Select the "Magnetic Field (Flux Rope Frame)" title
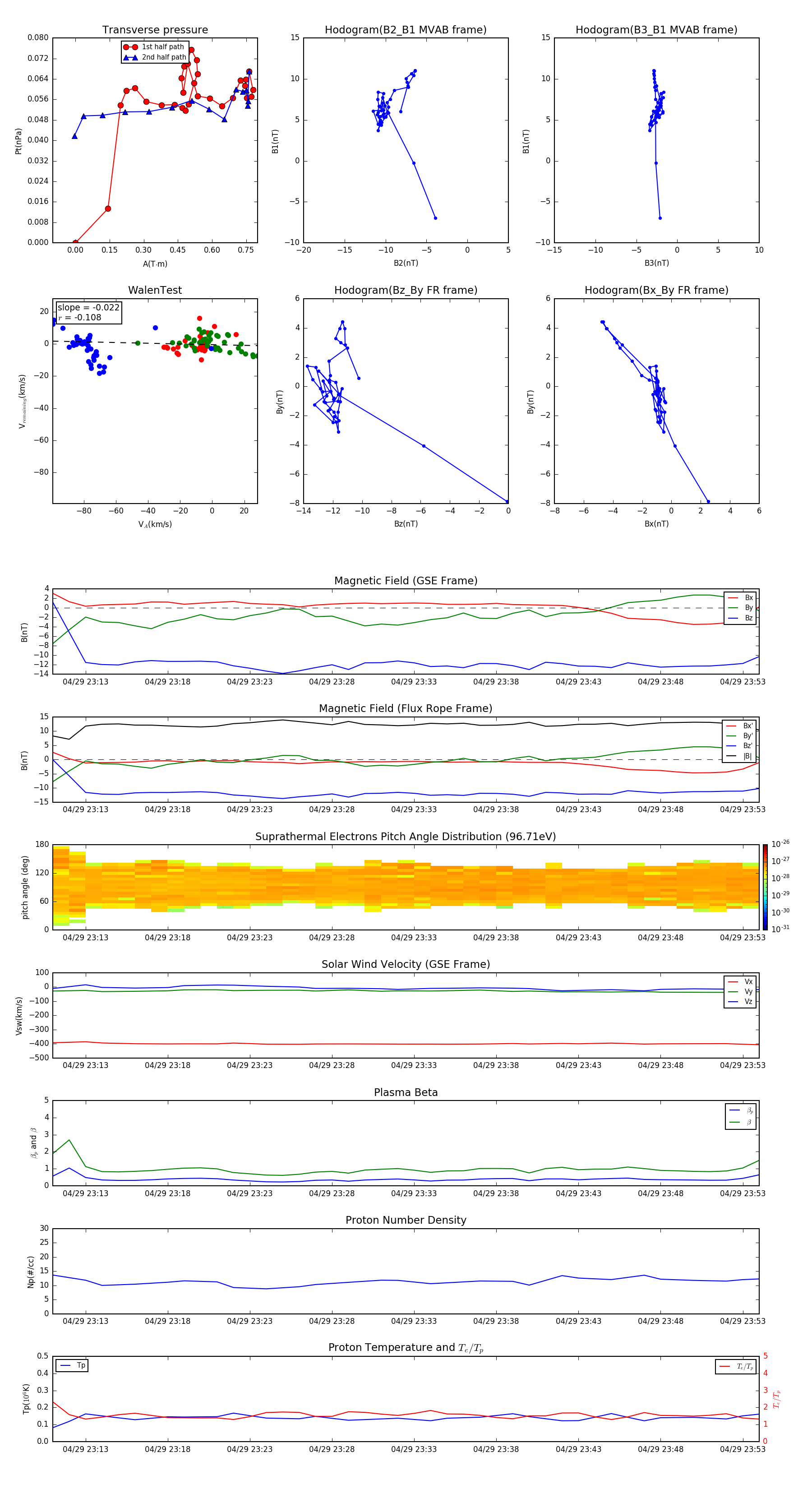The height and width of the screenshot is (1489, 812). 406,709
